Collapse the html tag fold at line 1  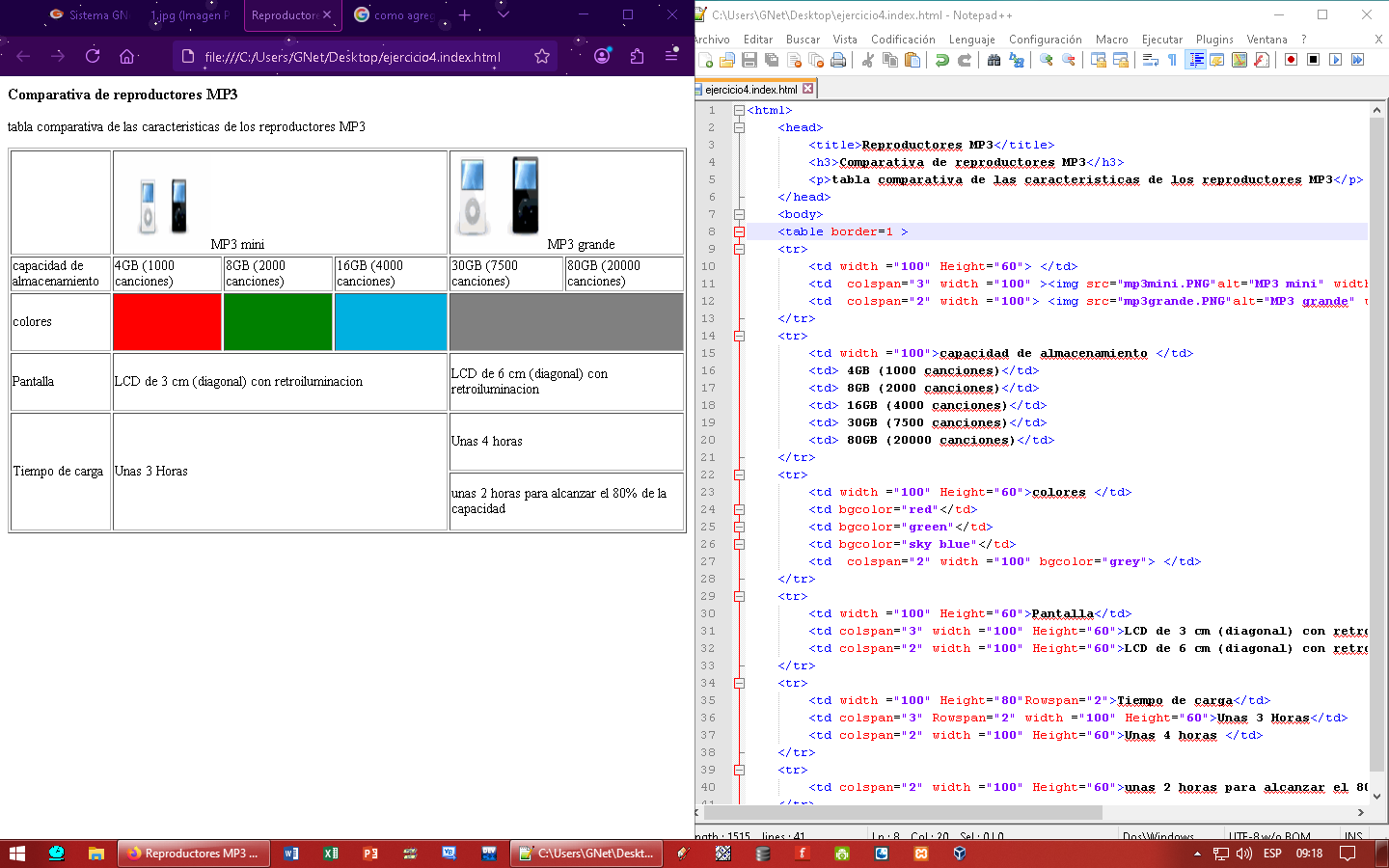(739, 110)
